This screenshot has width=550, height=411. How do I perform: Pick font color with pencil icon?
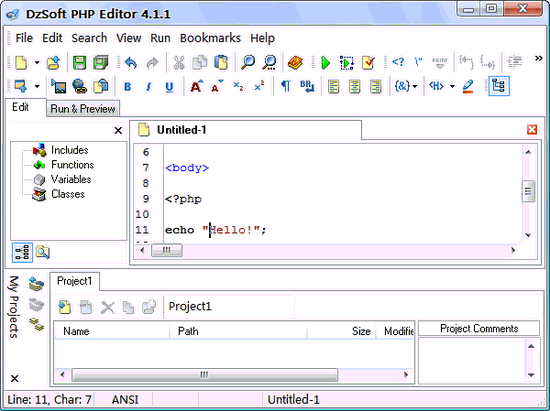pyautogui.click(x=468, y=86)
